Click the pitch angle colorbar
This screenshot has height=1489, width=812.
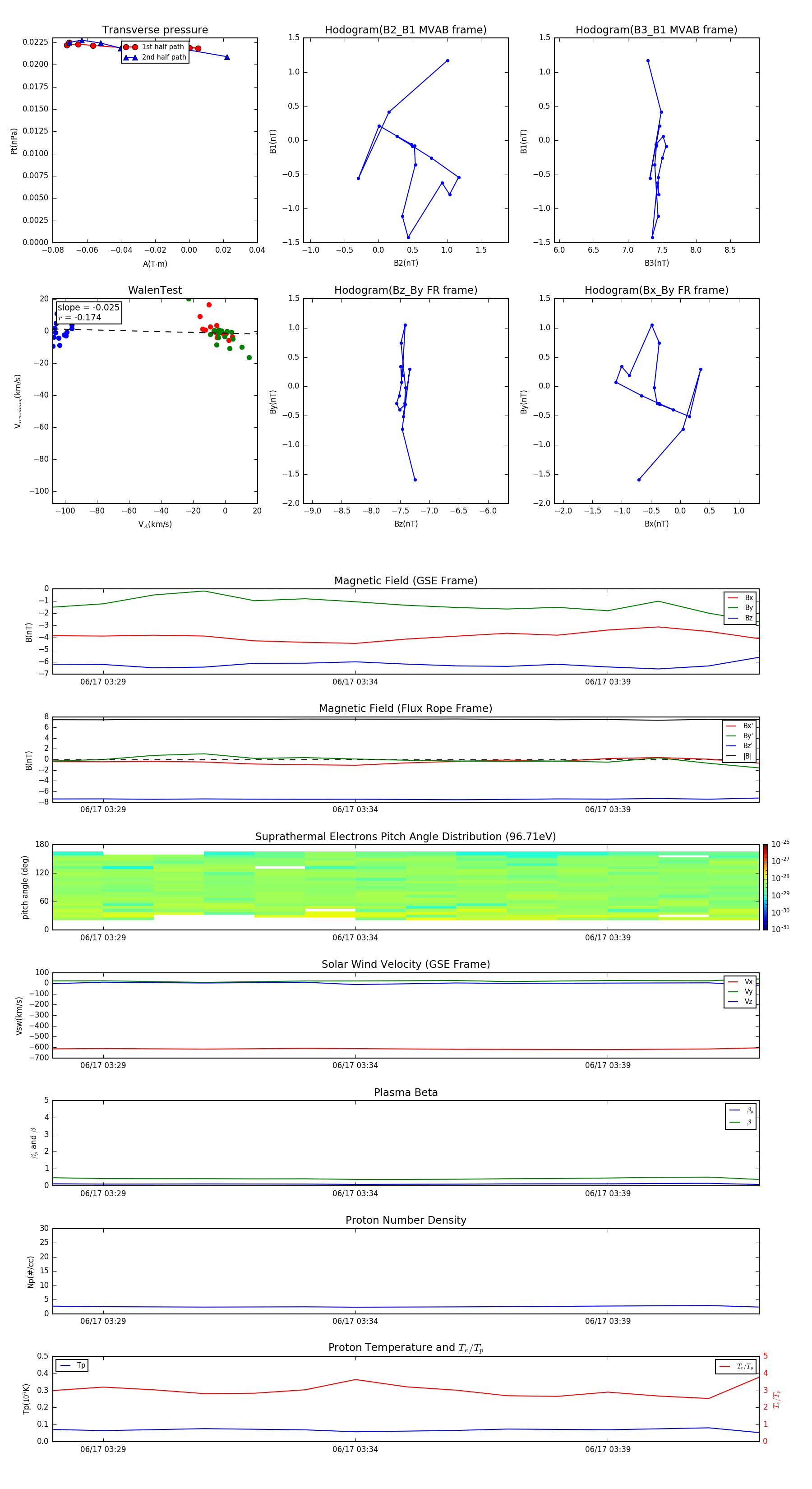[x=765, y=887]
